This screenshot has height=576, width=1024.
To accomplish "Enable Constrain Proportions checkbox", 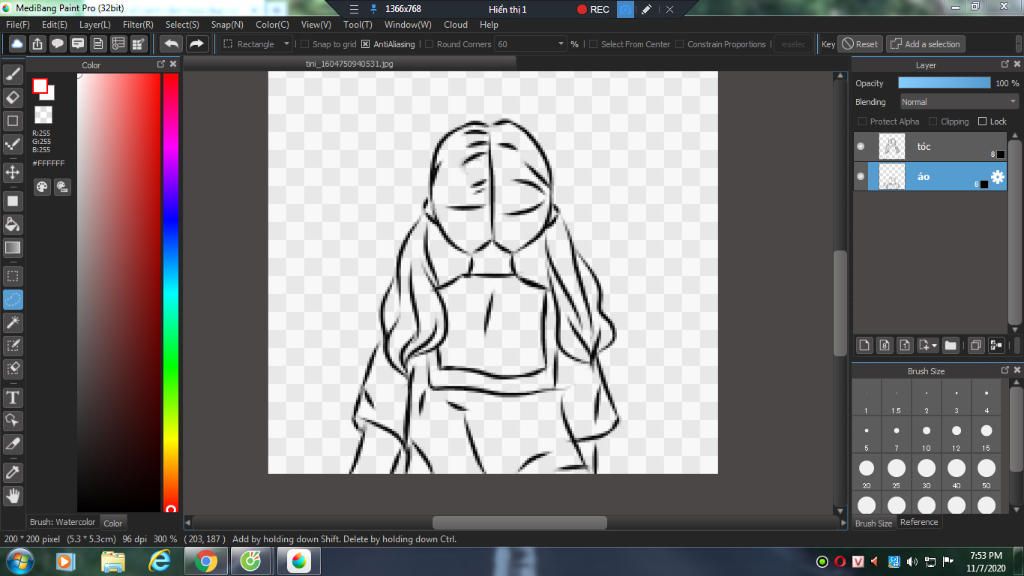I will coord(679,44).
